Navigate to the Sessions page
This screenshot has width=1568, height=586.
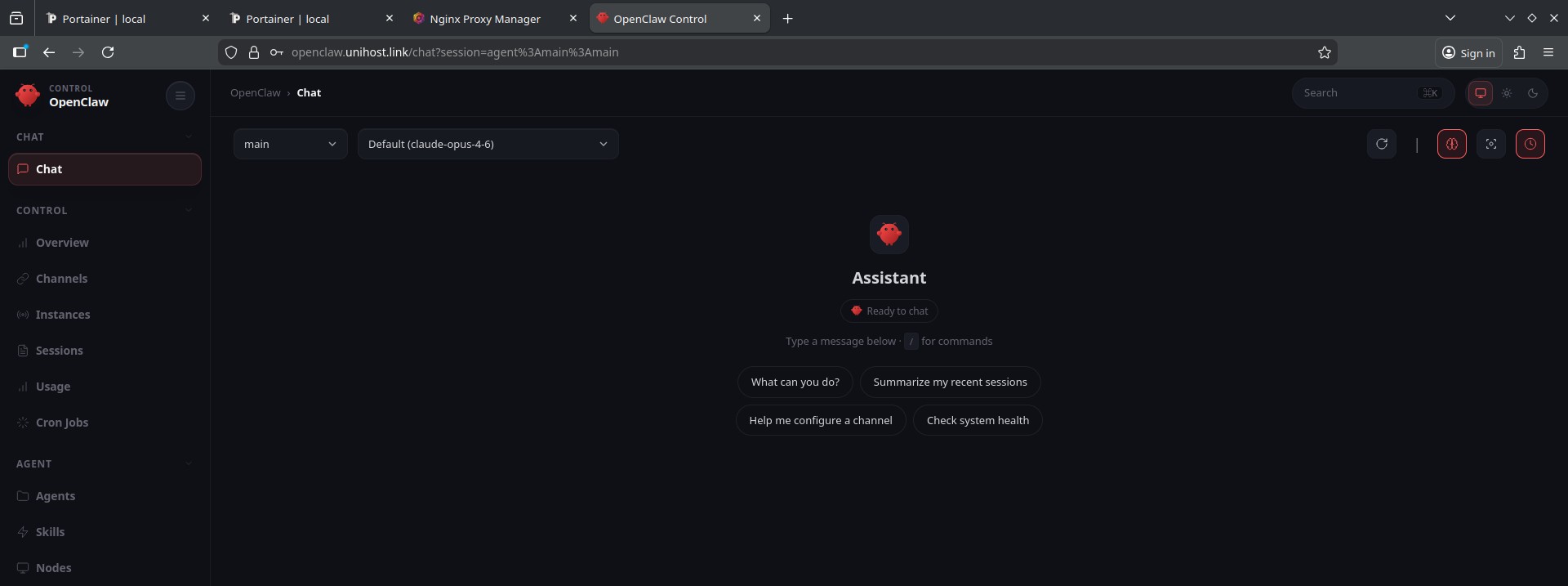coord(105,351)
